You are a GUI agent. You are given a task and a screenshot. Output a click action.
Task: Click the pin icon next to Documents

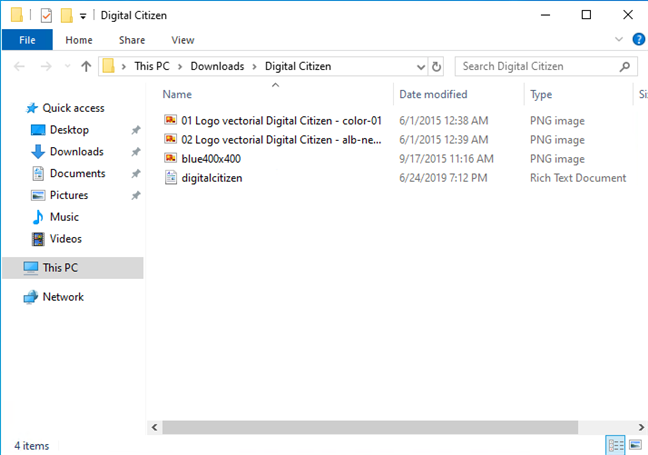(x=136, y=174)
